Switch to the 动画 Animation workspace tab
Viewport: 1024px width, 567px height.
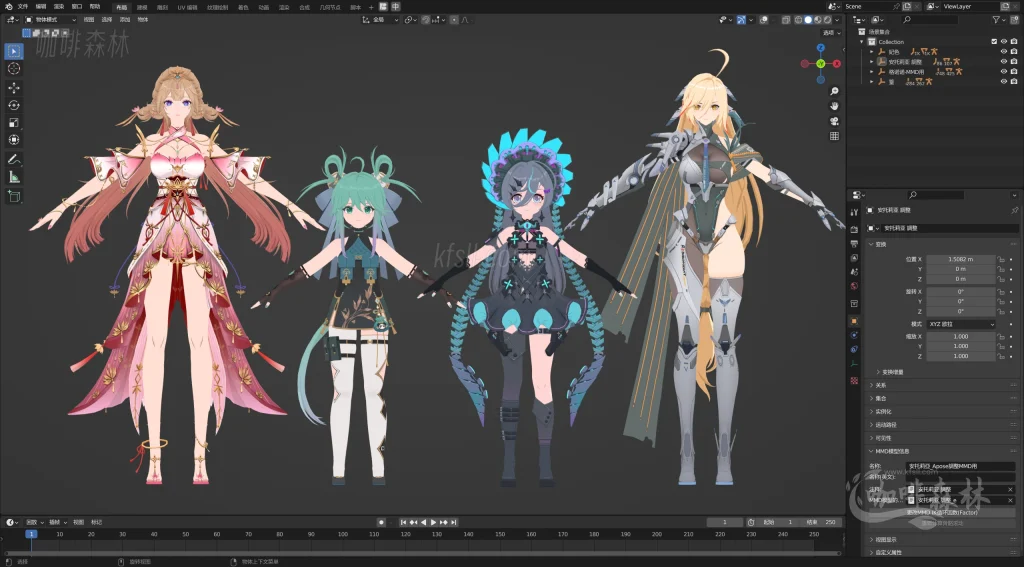click(263, 7)
